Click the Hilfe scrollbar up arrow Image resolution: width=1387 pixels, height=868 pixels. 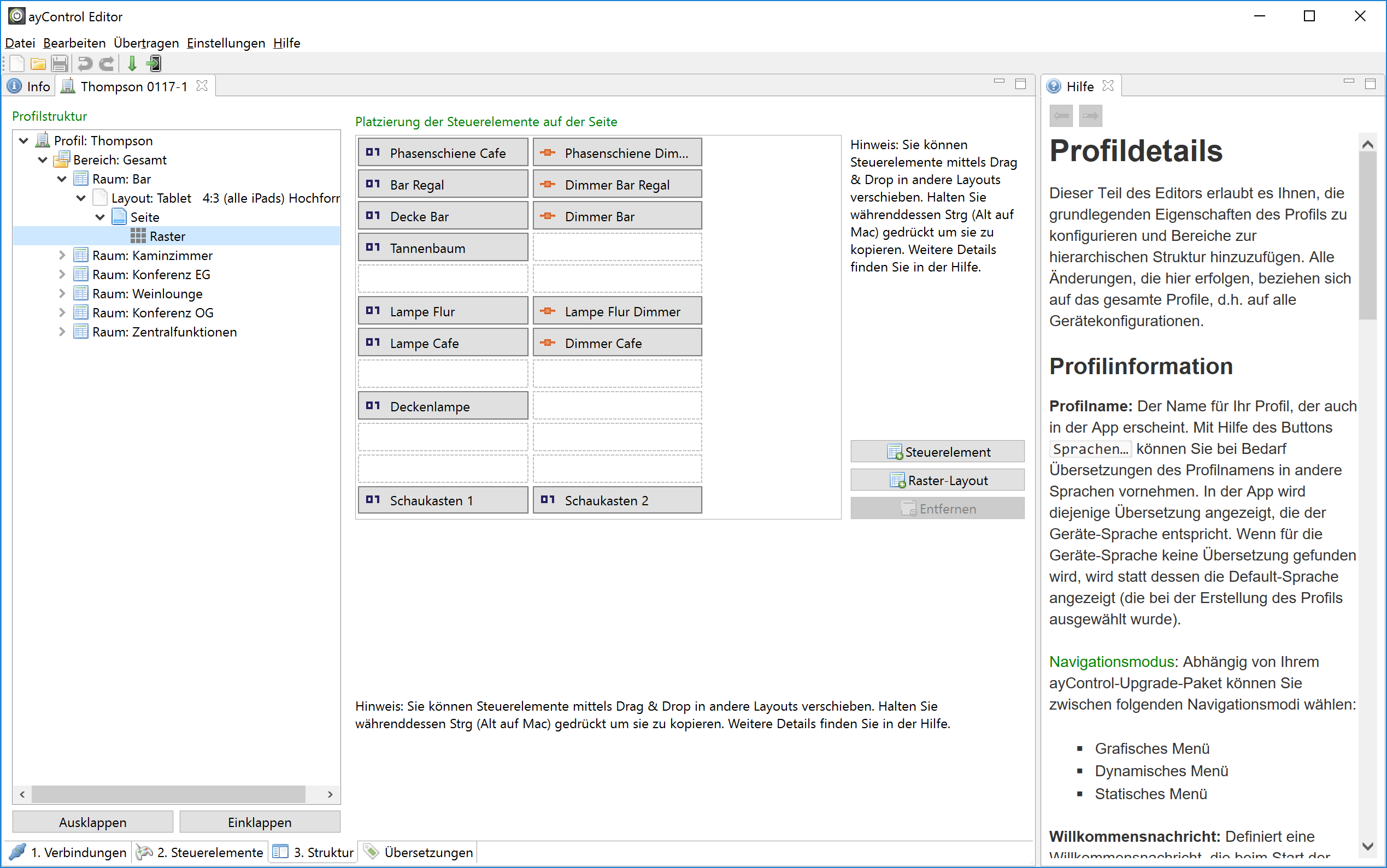(x=1367, y=144)
